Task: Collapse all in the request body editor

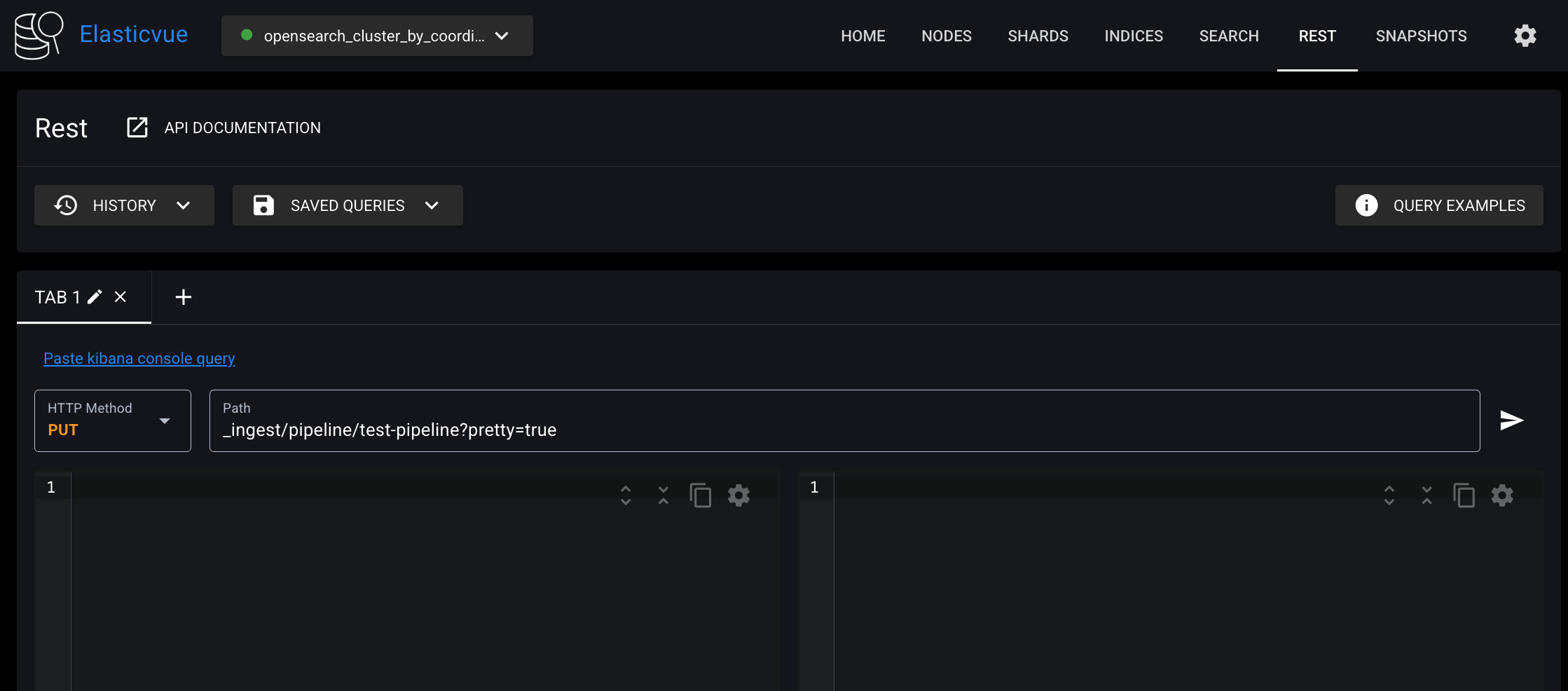Action: click(x=663, y=495)
